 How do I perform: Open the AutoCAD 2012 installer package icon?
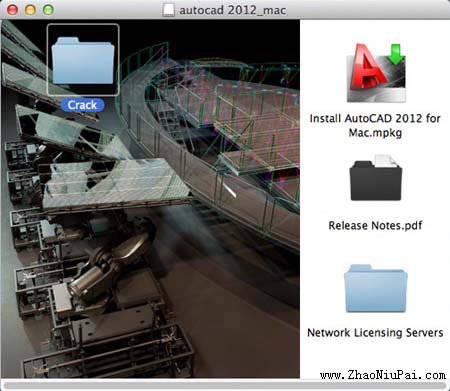(376, 72)
